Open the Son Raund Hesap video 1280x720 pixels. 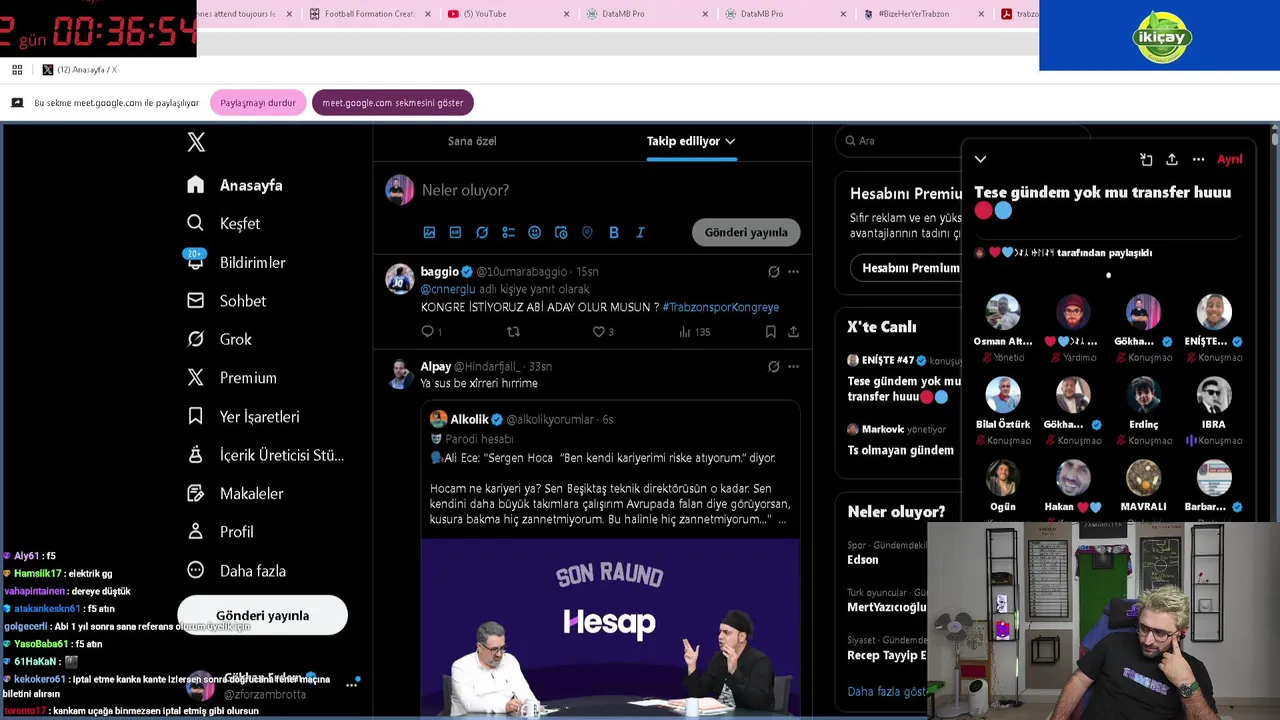(x=610, y=628)
